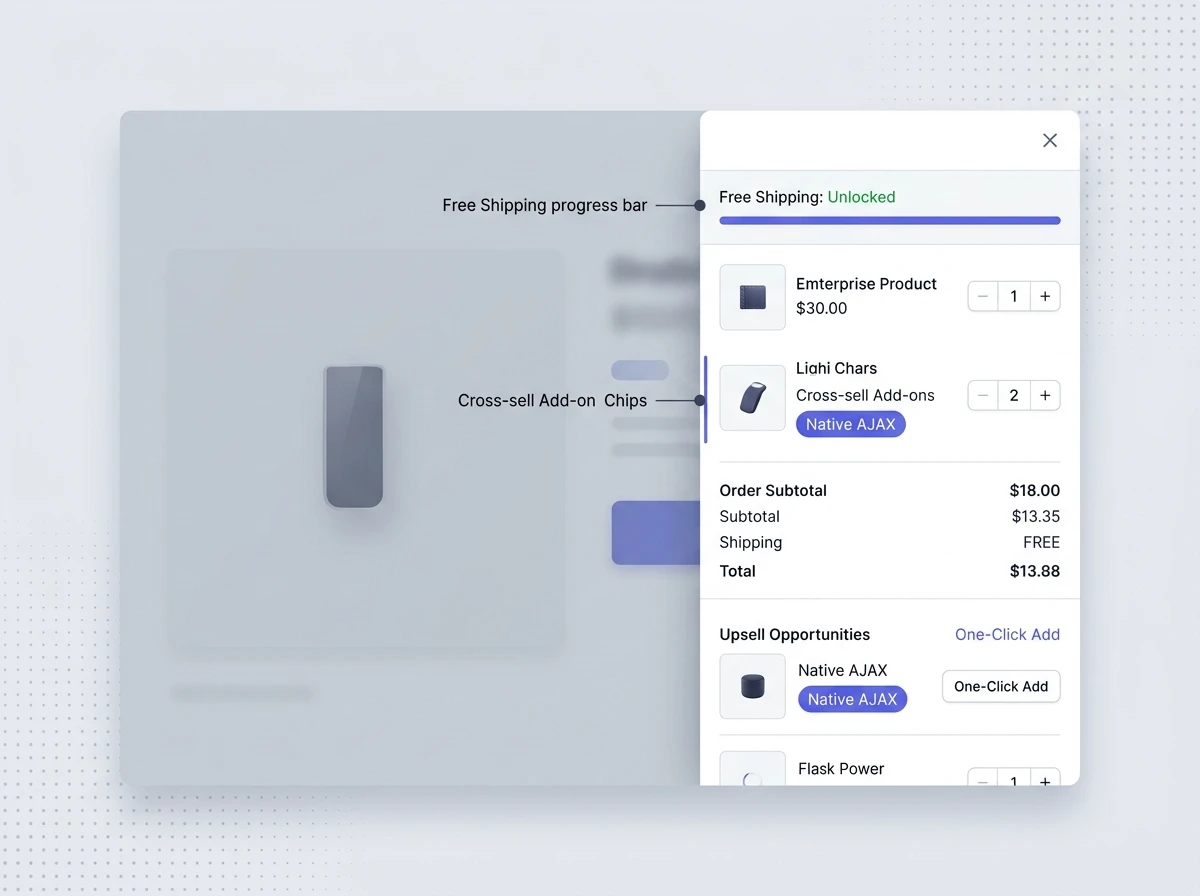Click the quantity field showing 1 for Emterprise Product
1200x896 pixels.
(1014, 296)
